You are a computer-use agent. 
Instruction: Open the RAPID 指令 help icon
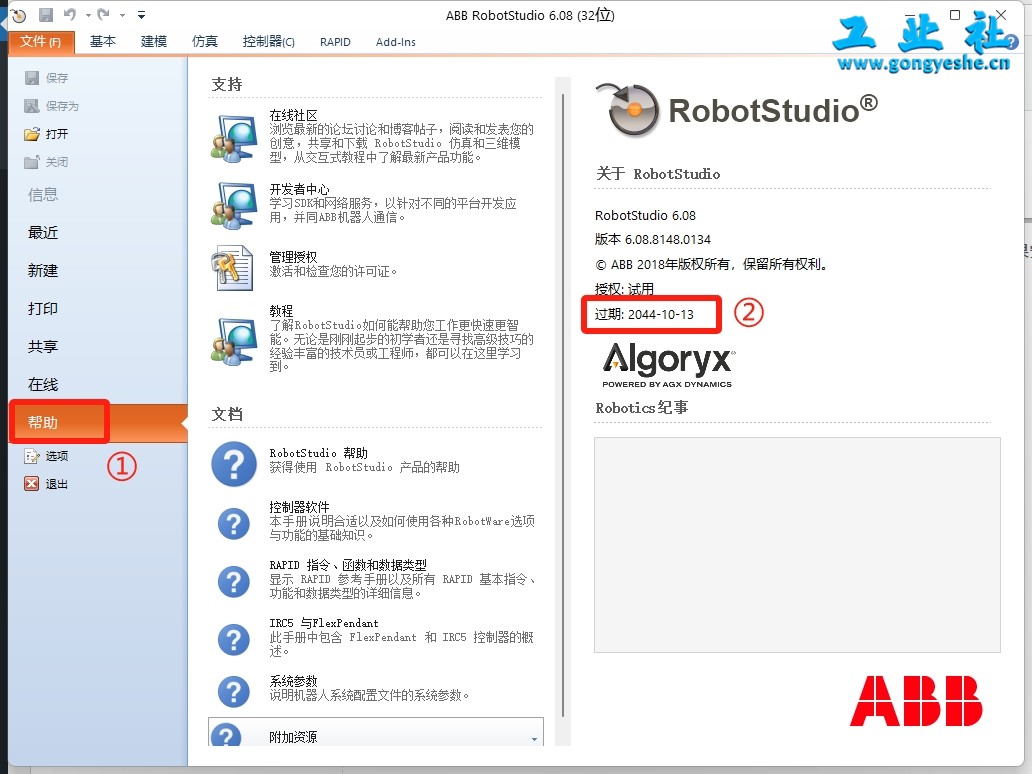[234, 582]
